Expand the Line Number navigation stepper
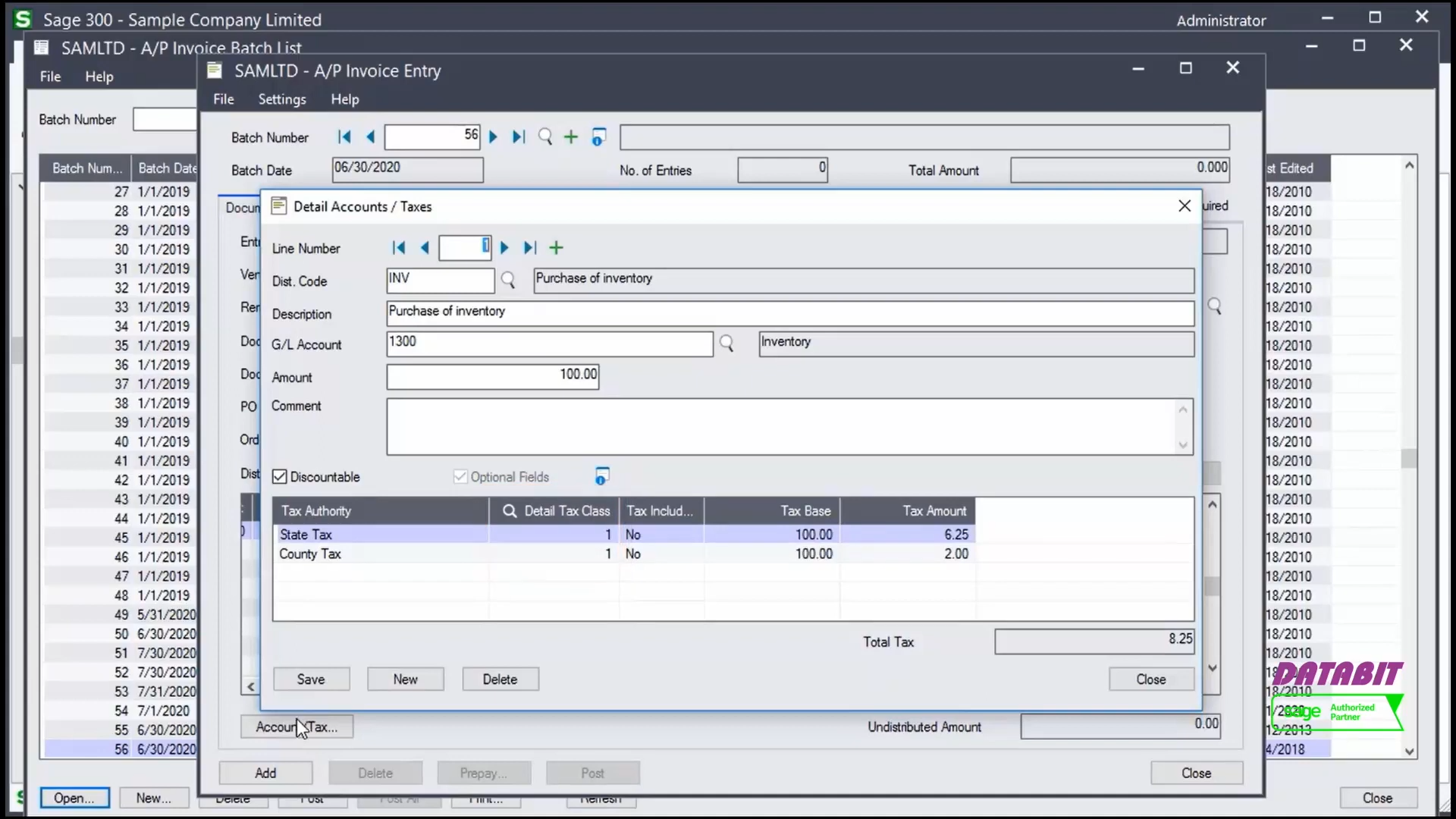 (x=557, y=247)
